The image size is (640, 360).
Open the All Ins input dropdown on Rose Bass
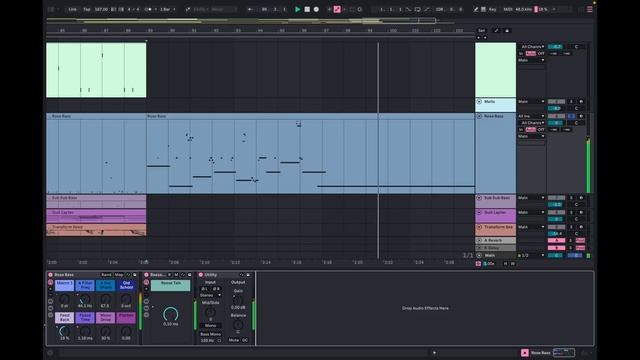(x=531, y=116)
